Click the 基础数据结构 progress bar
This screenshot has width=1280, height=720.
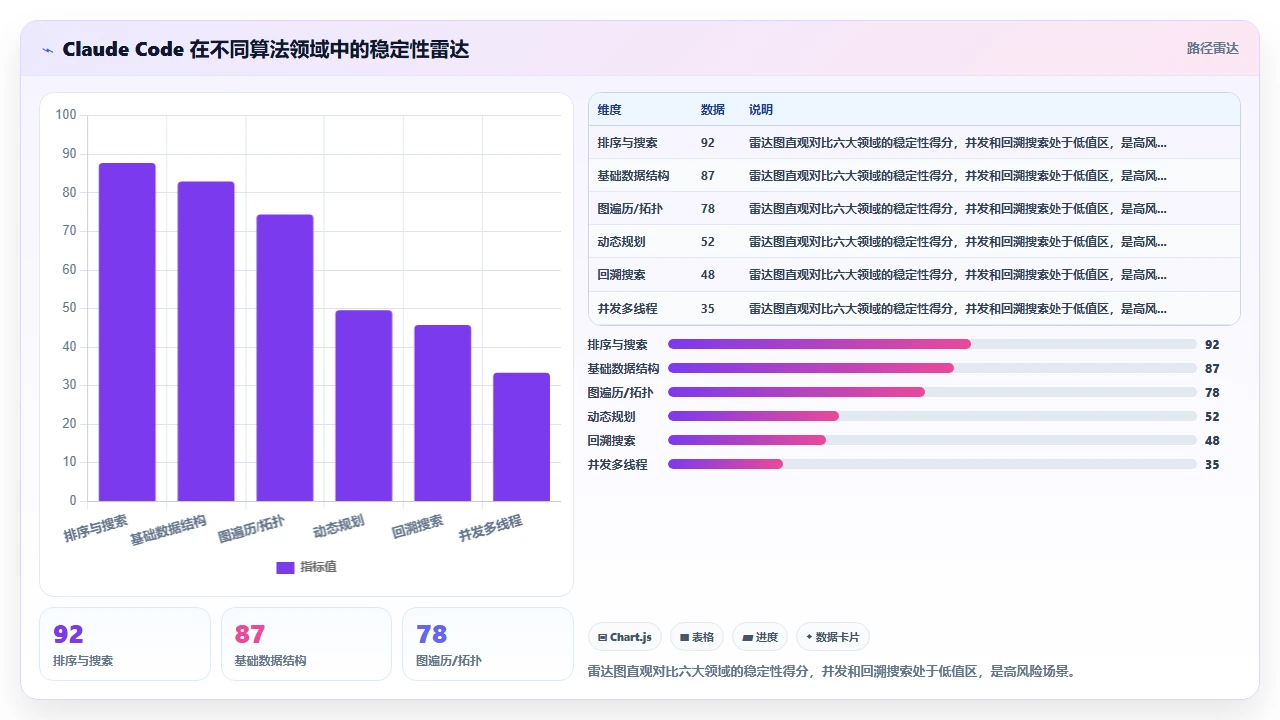[932, 368]
